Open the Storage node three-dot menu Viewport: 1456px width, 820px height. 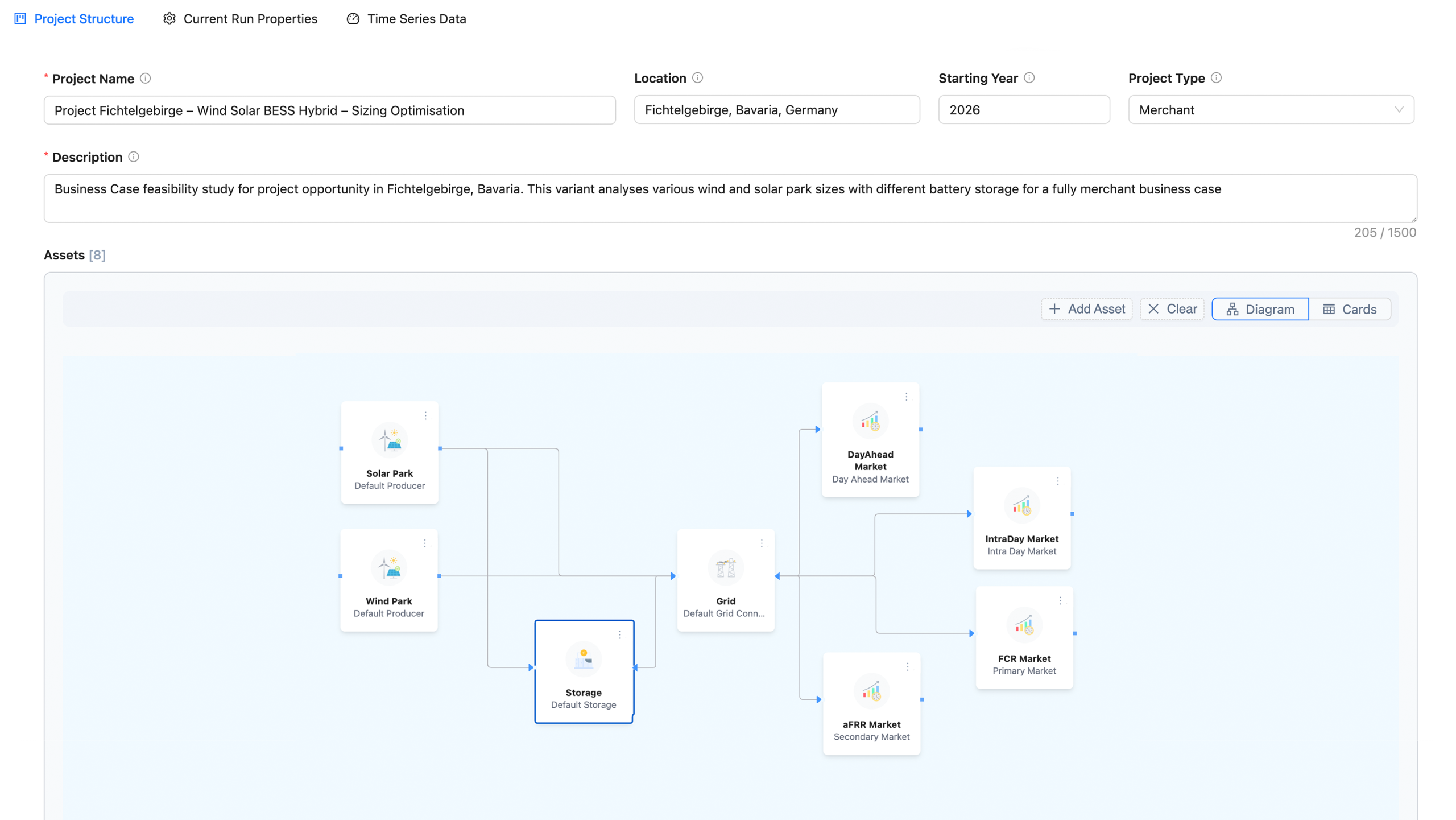click(x=619, y=634)
